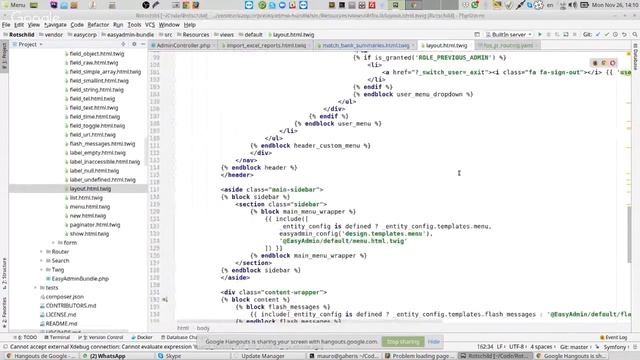Open the Database side tool window
The image size is (640, 360).
tap(636, 57)
